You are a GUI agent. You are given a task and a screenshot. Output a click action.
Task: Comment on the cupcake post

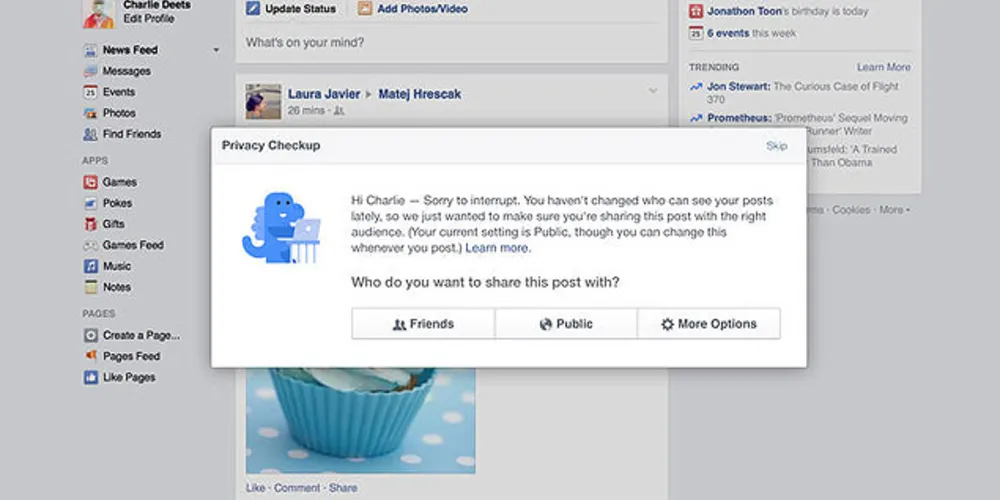point(297,488)
